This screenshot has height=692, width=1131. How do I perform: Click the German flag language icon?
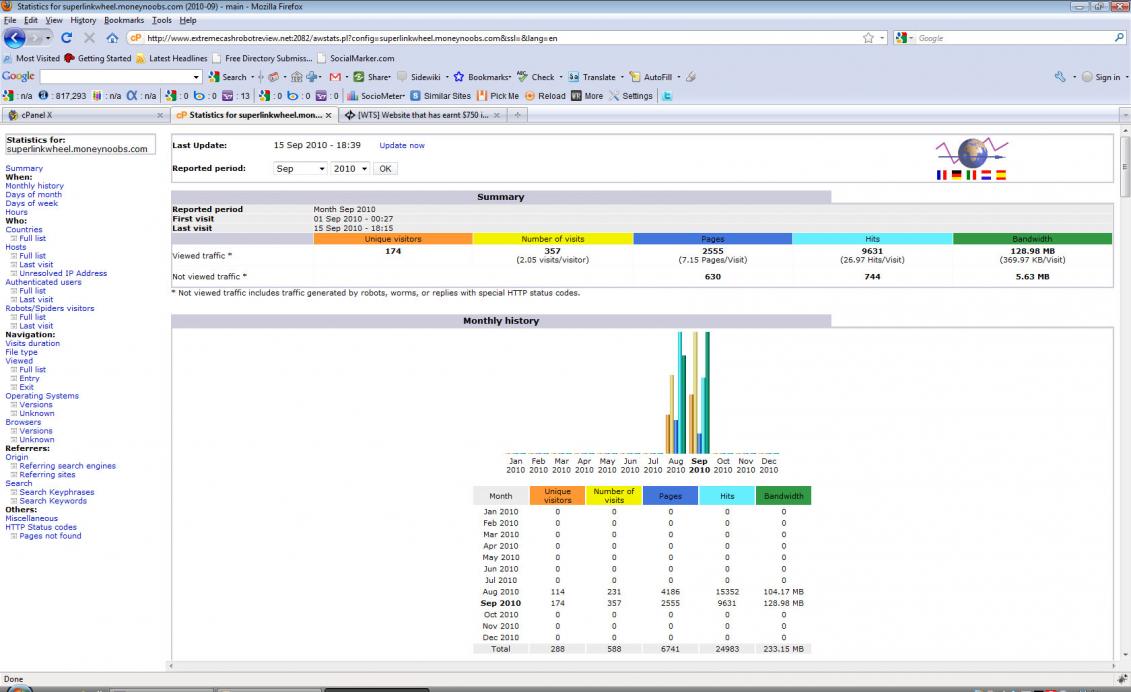(956, 175)
